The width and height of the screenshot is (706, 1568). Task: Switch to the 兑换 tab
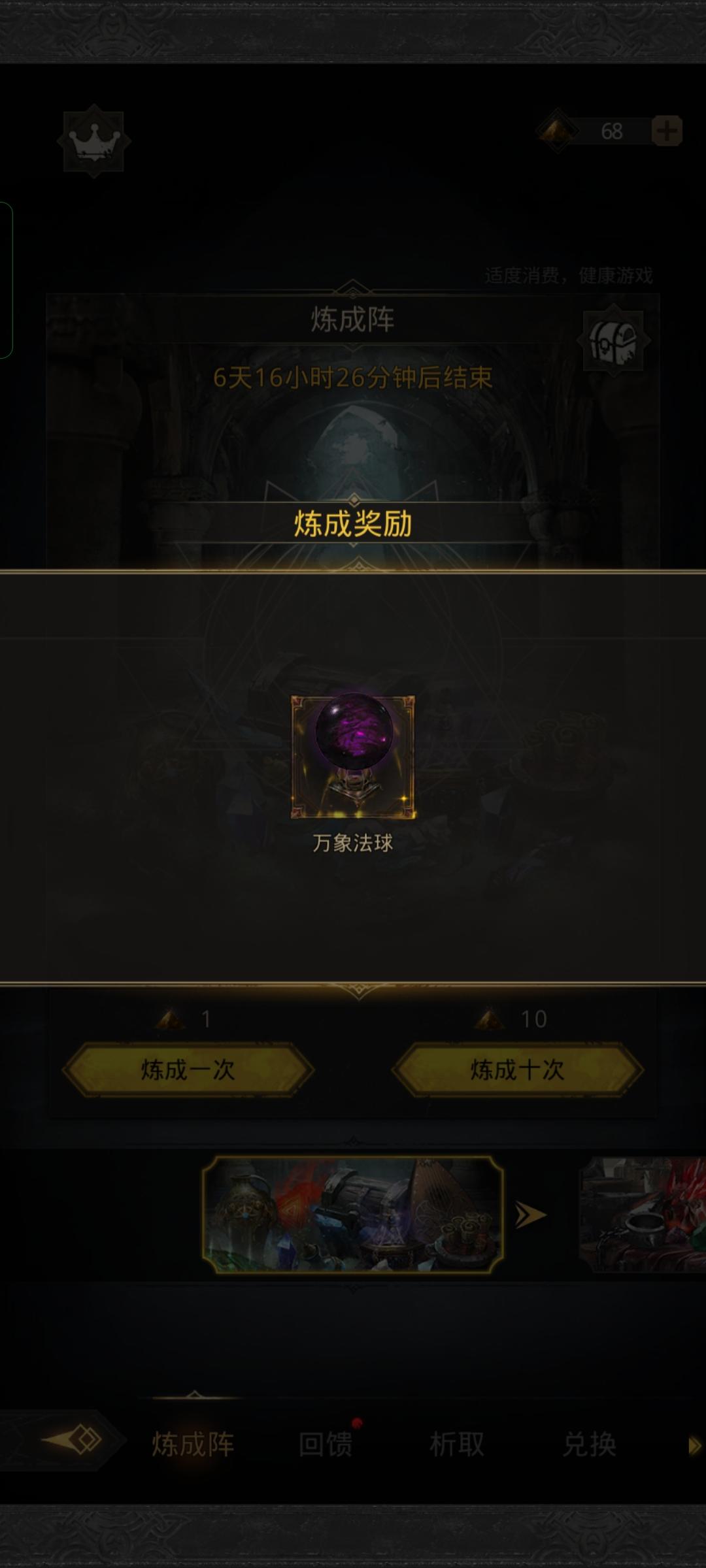point(590,1443)
